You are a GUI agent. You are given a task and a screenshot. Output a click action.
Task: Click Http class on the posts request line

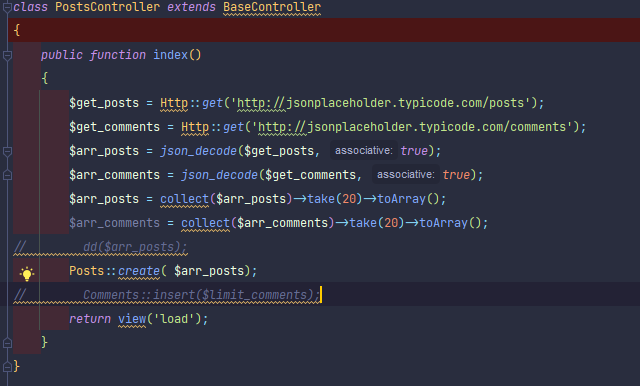174,103
